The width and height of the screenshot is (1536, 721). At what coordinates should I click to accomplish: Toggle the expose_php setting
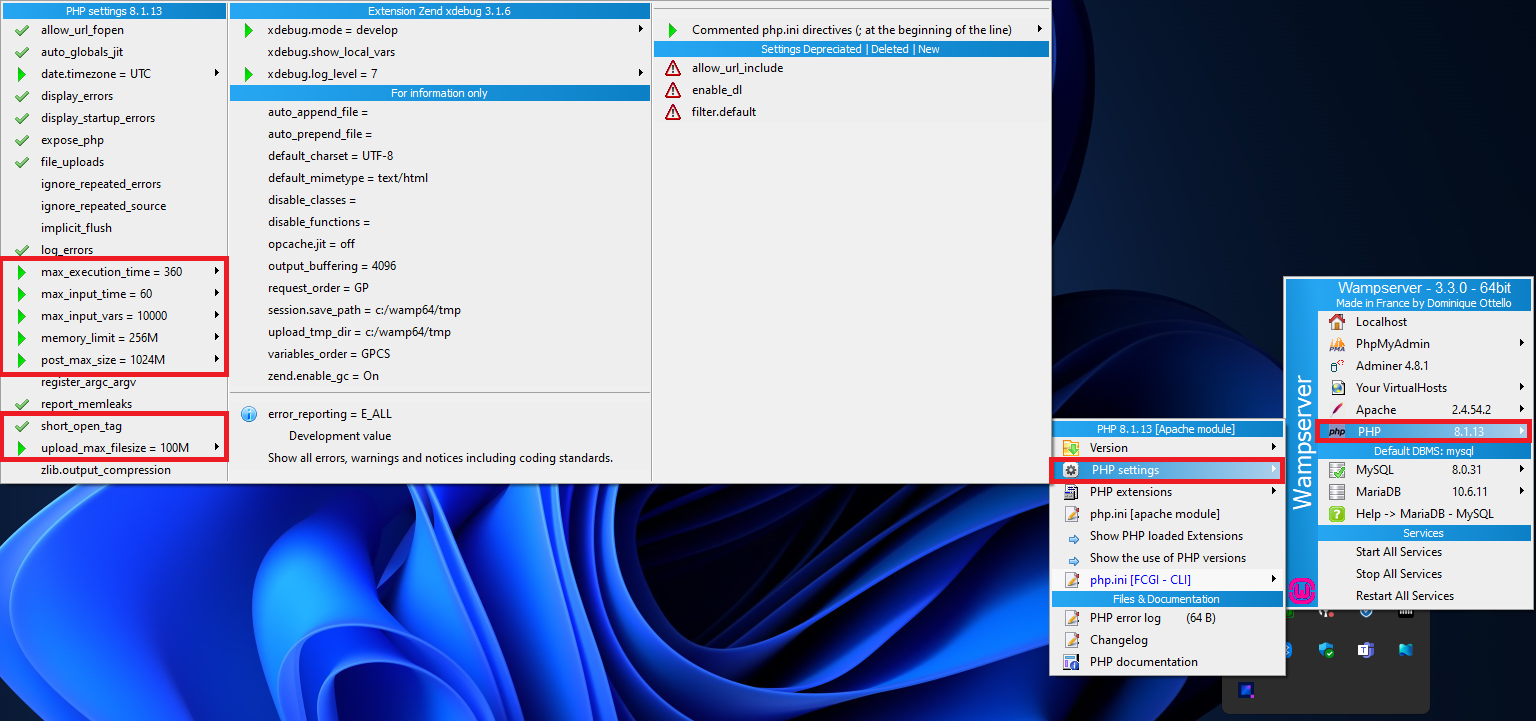114,140
